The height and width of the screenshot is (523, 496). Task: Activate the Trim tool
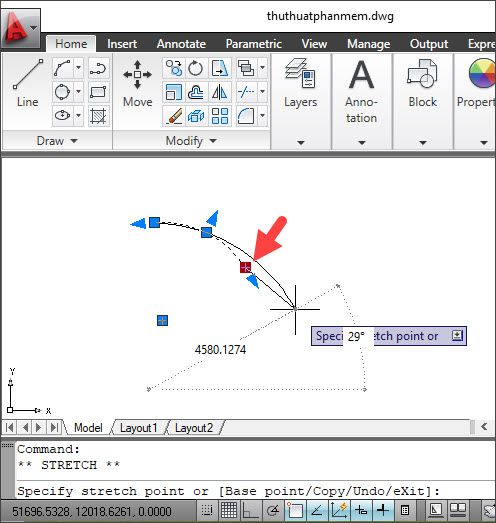(x=246, y=92)
